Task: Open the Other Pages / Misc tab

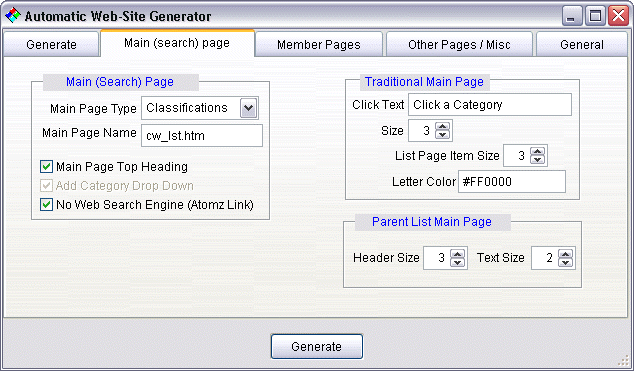Action: [459, 44]
